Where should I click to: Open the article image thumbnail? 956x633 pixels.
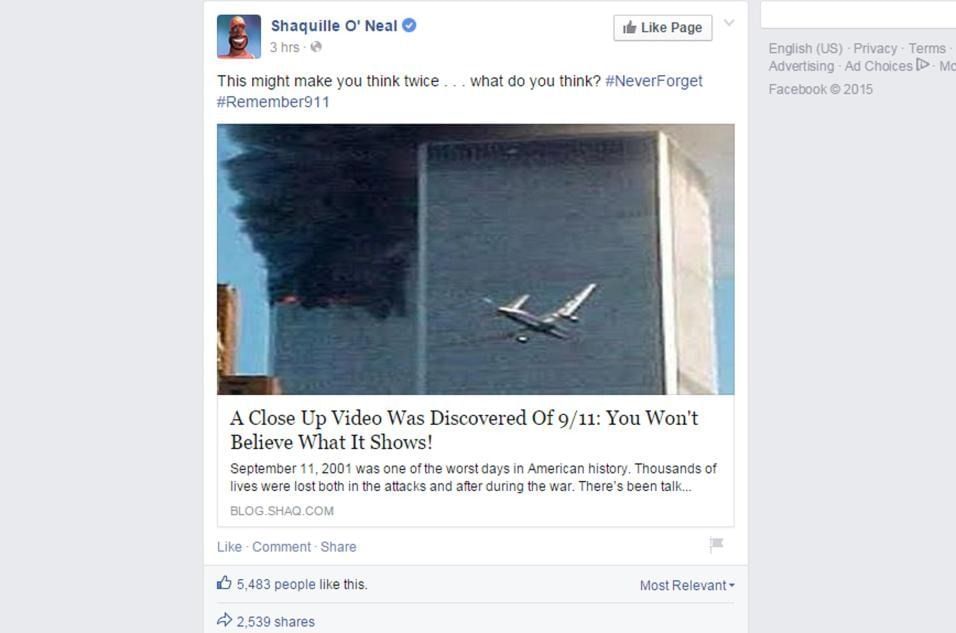click(476, 259)
